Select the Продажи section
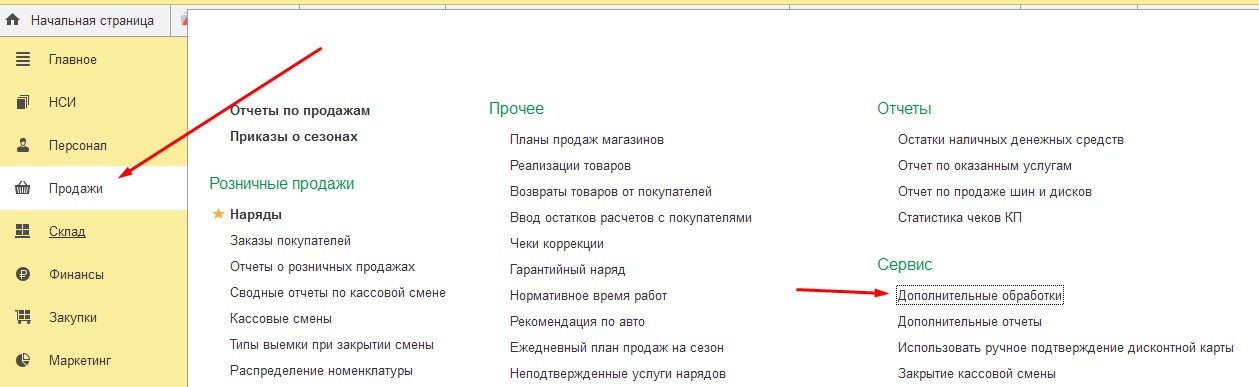This screenshot has width=1259, height=387. (93, 188)
